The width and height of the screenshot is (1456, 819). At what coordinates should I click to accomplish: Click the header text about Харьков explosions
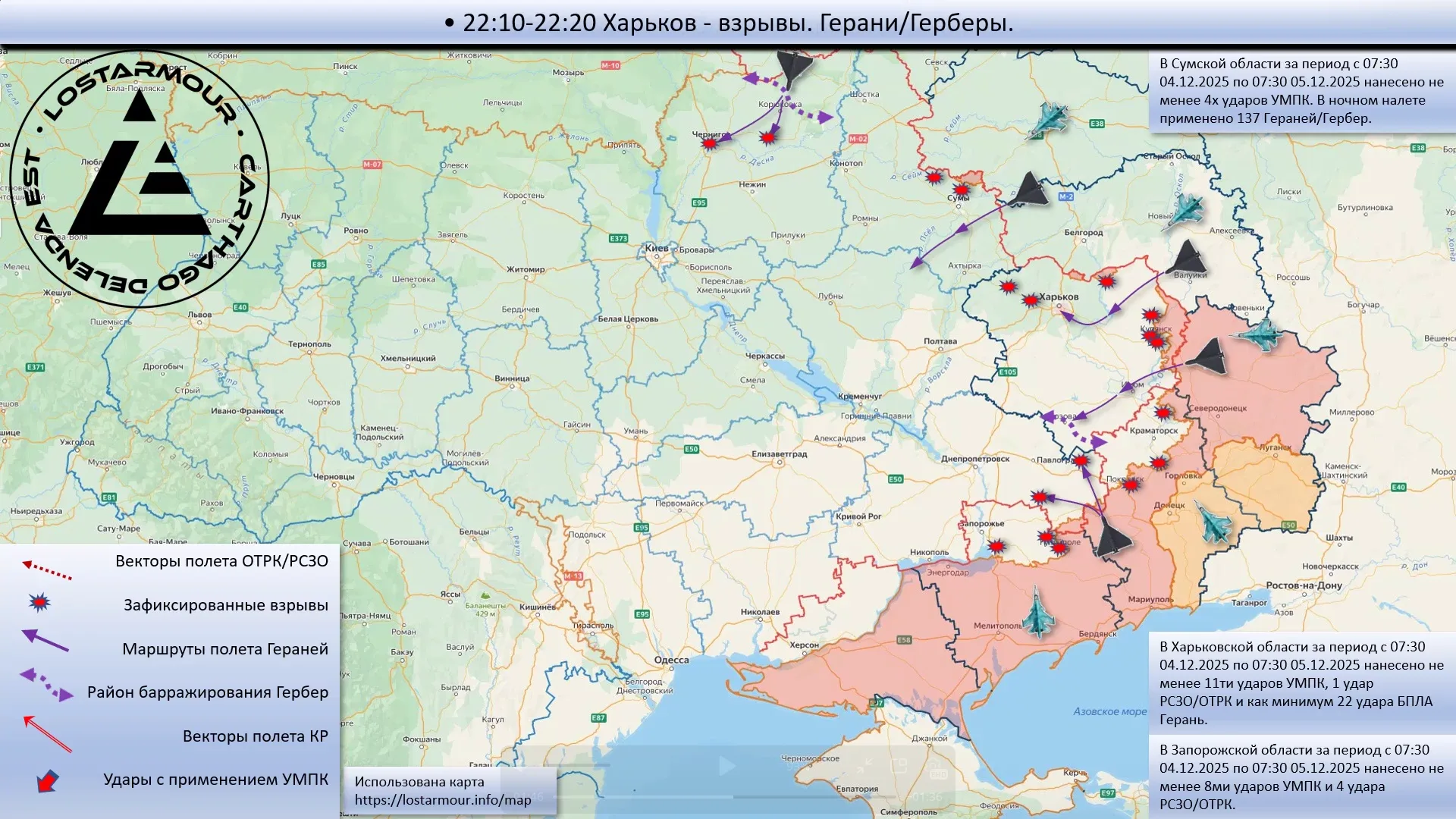728,24
